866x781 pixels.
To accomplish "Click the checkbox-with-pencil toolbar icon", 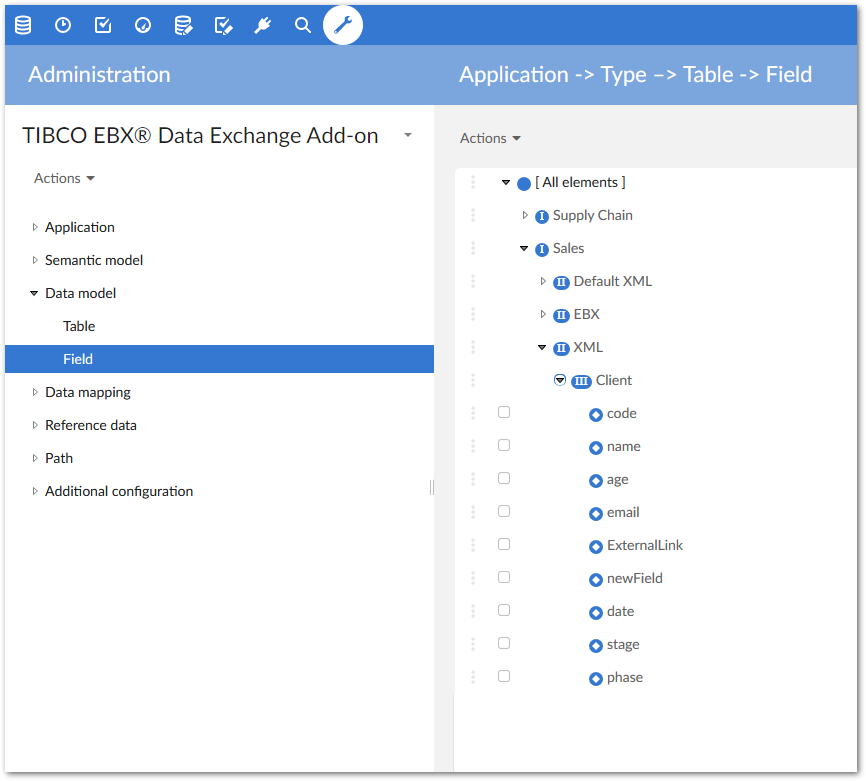I will [x=223, y=25].
